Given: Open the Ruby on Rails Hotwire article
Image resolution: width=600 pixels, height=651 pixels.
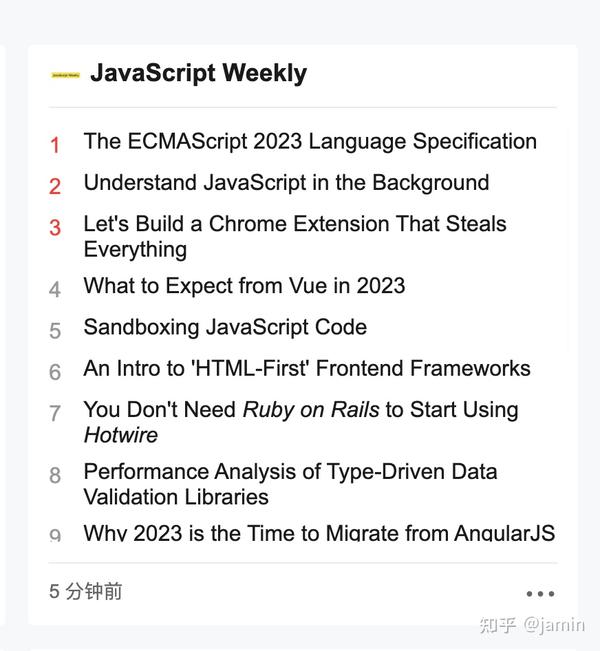Looking at the screenshot, I should tap(301, 423).
